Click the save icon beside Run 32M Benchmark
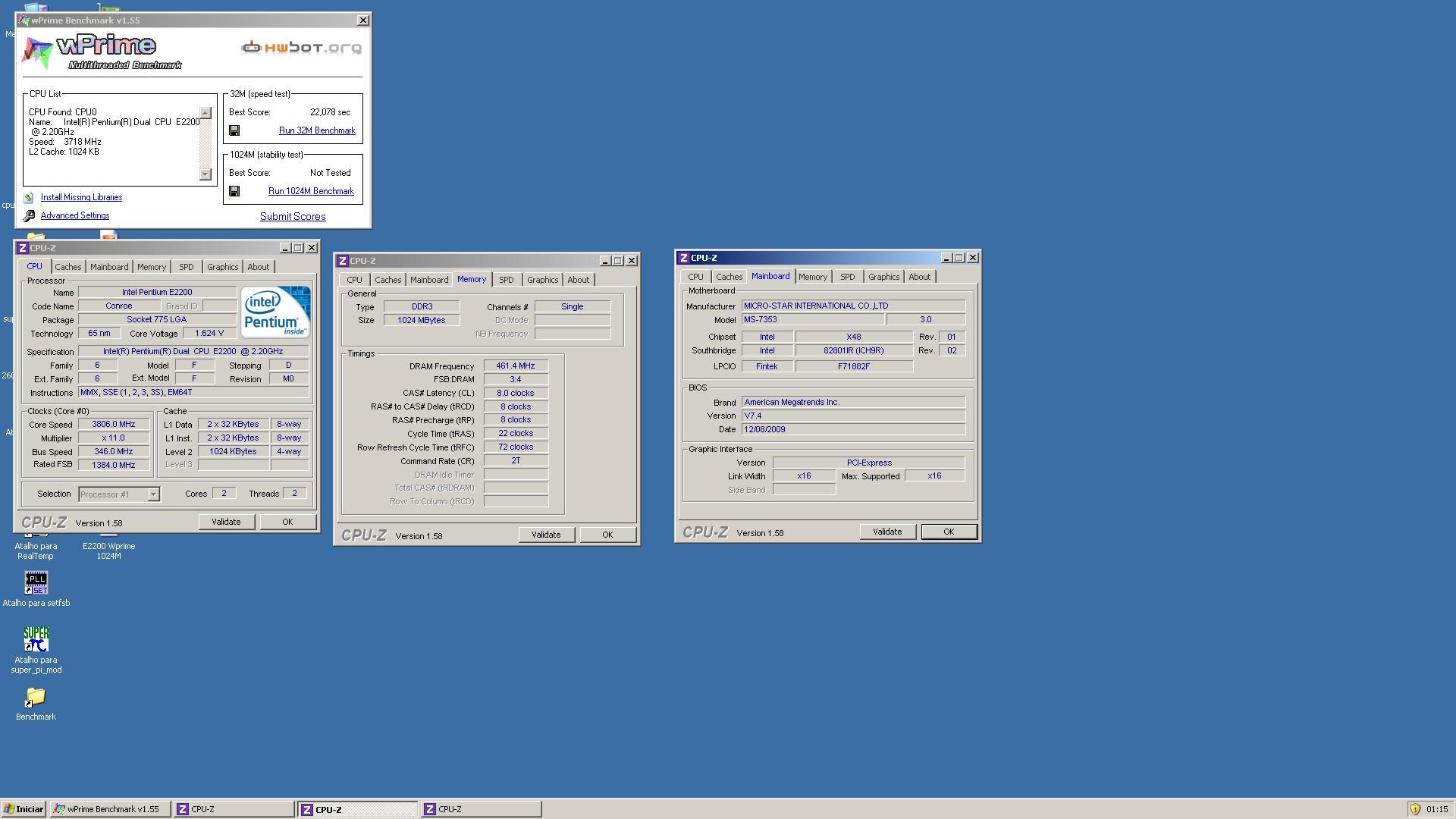Image resolution: width=1456 pixels, height=819 pixels. point(234,130)
